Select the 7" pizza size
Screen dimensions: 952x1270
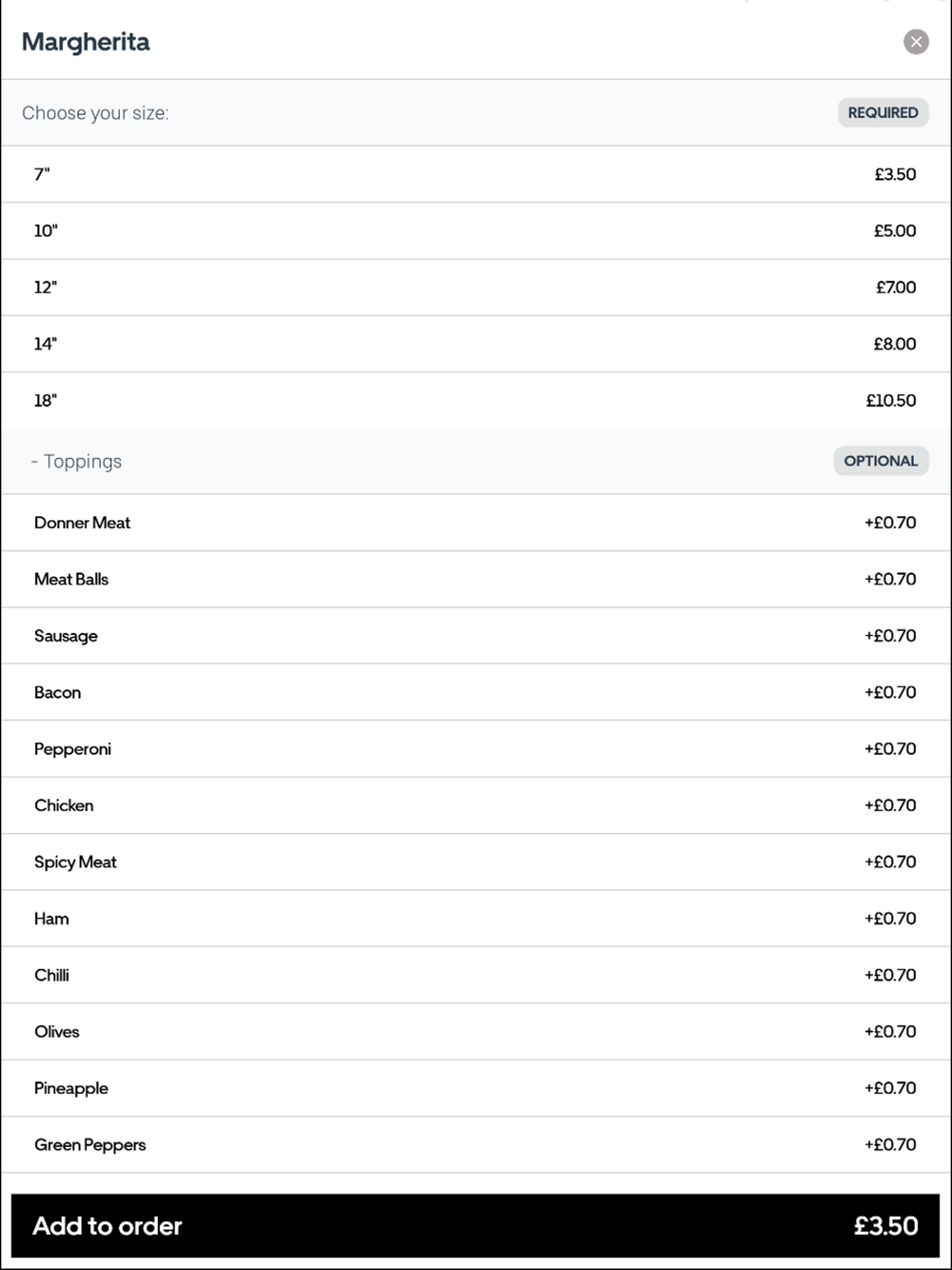[x=476, y=174]
